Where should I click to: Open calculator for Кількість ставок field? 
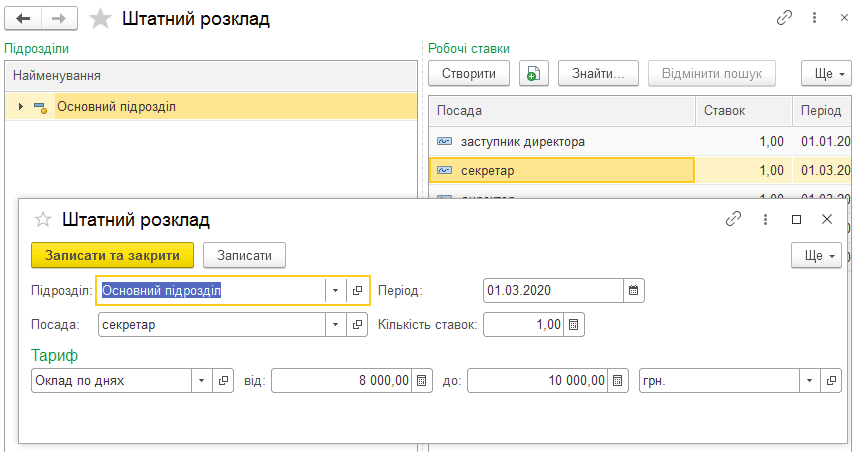574,324
